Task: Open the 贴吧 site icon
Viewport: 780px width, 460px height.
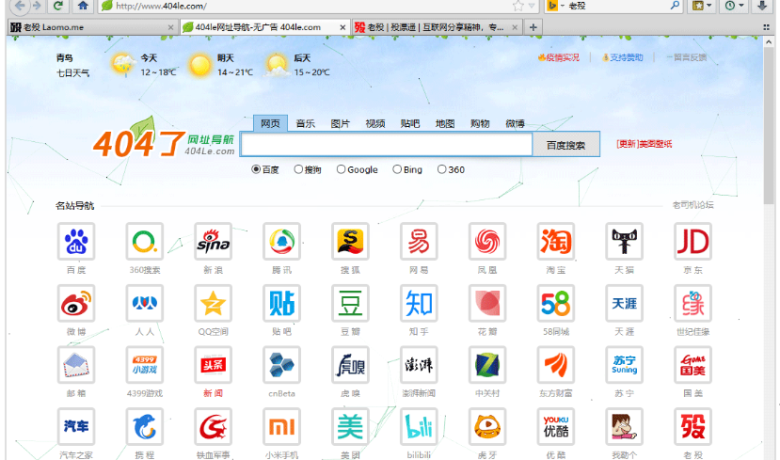Action: [x=282, y=303]
